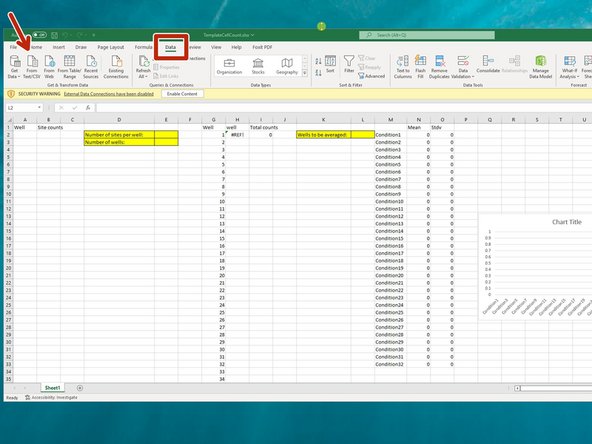Open the File tab
The height and width of the screenshot is (444, 592).
(x=13, y=47)
